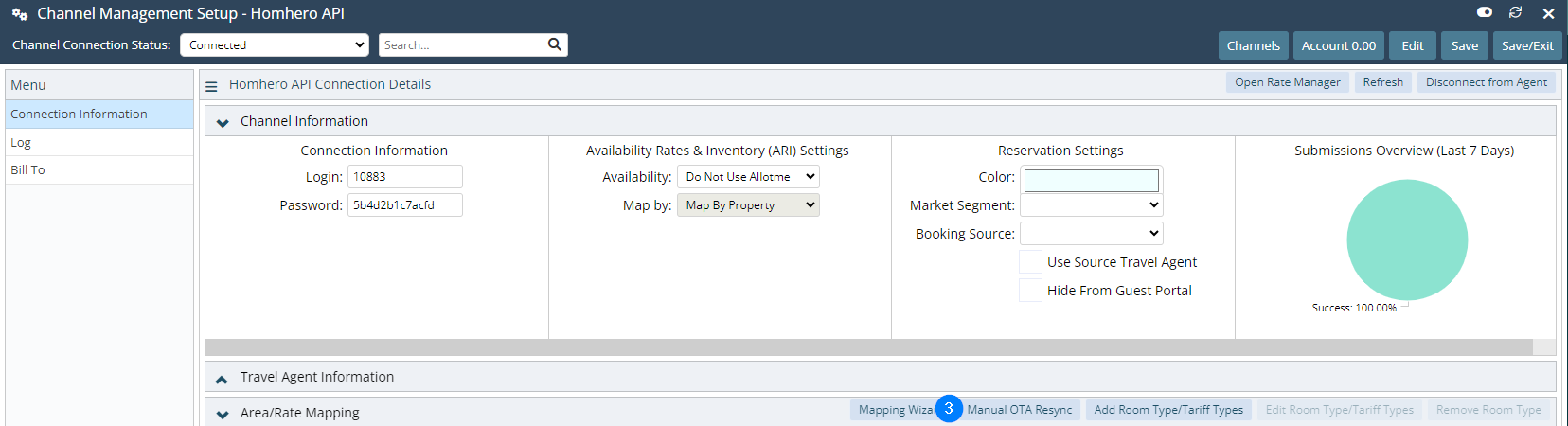Click into the Login input field
Image resolution: width=1568 pixels, height=426 pixels.
tap(404, 177)
